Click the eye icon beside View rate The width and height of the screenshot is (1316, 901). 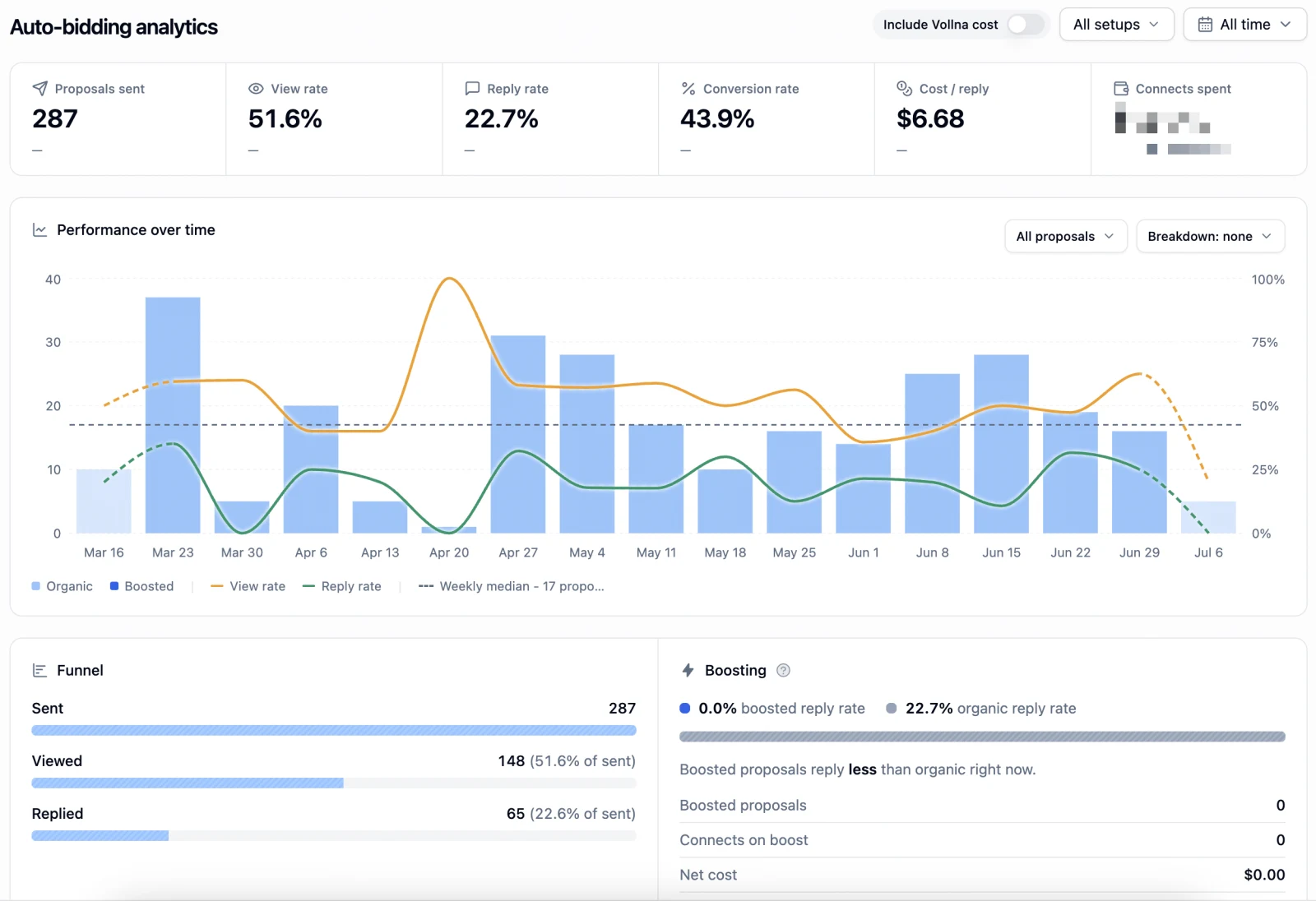coord(256,88)
